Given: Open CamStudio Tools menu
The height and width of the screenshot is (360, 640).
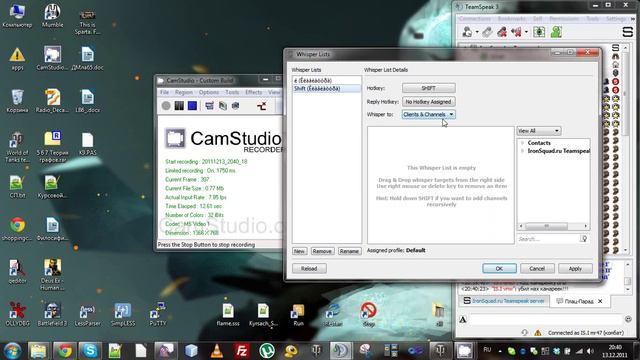Looking at the screenshot, I should coord(232,92).
